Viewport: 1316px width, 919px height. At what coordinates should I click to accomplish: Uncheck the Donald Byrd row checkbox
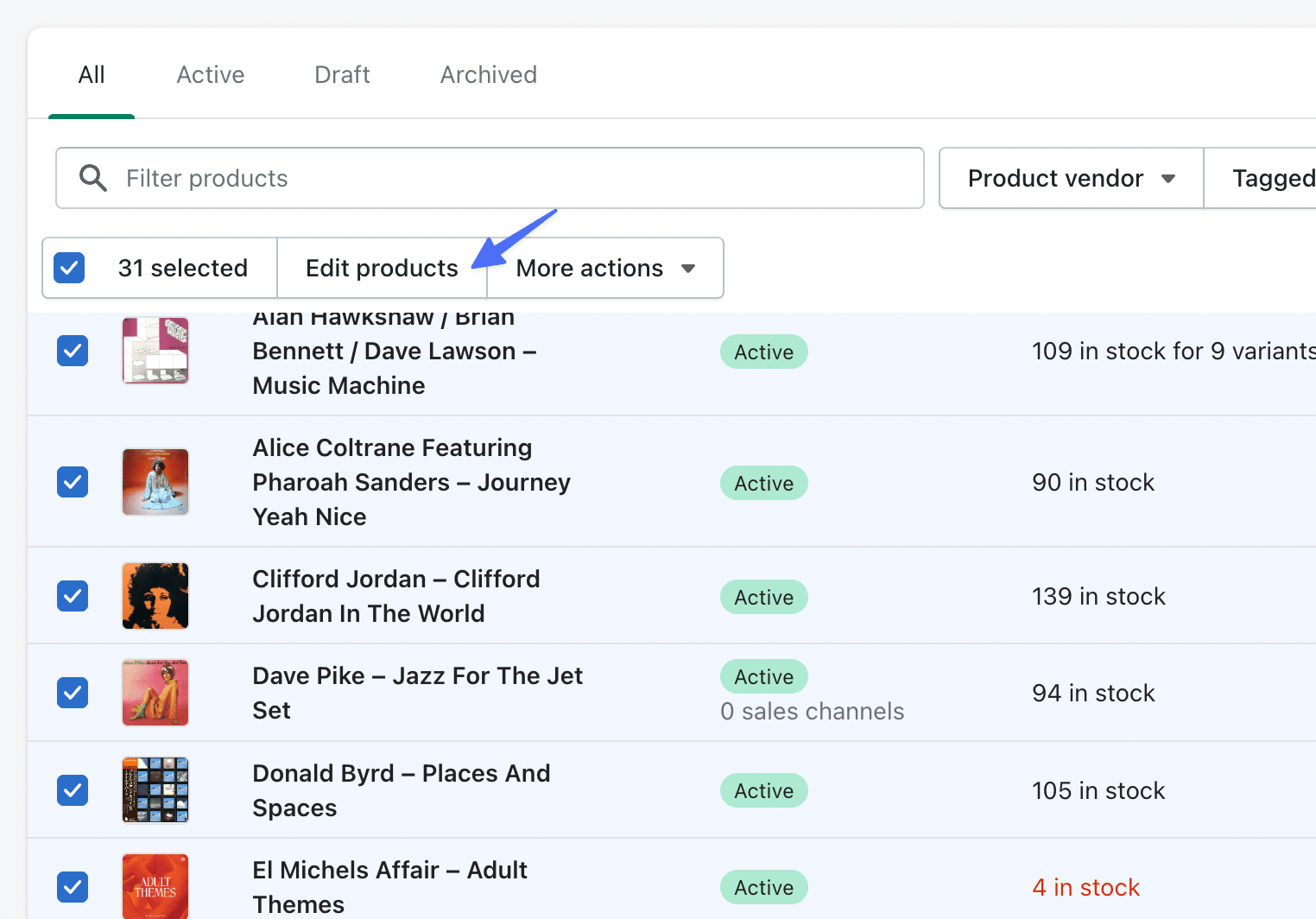tap(73, 790)
